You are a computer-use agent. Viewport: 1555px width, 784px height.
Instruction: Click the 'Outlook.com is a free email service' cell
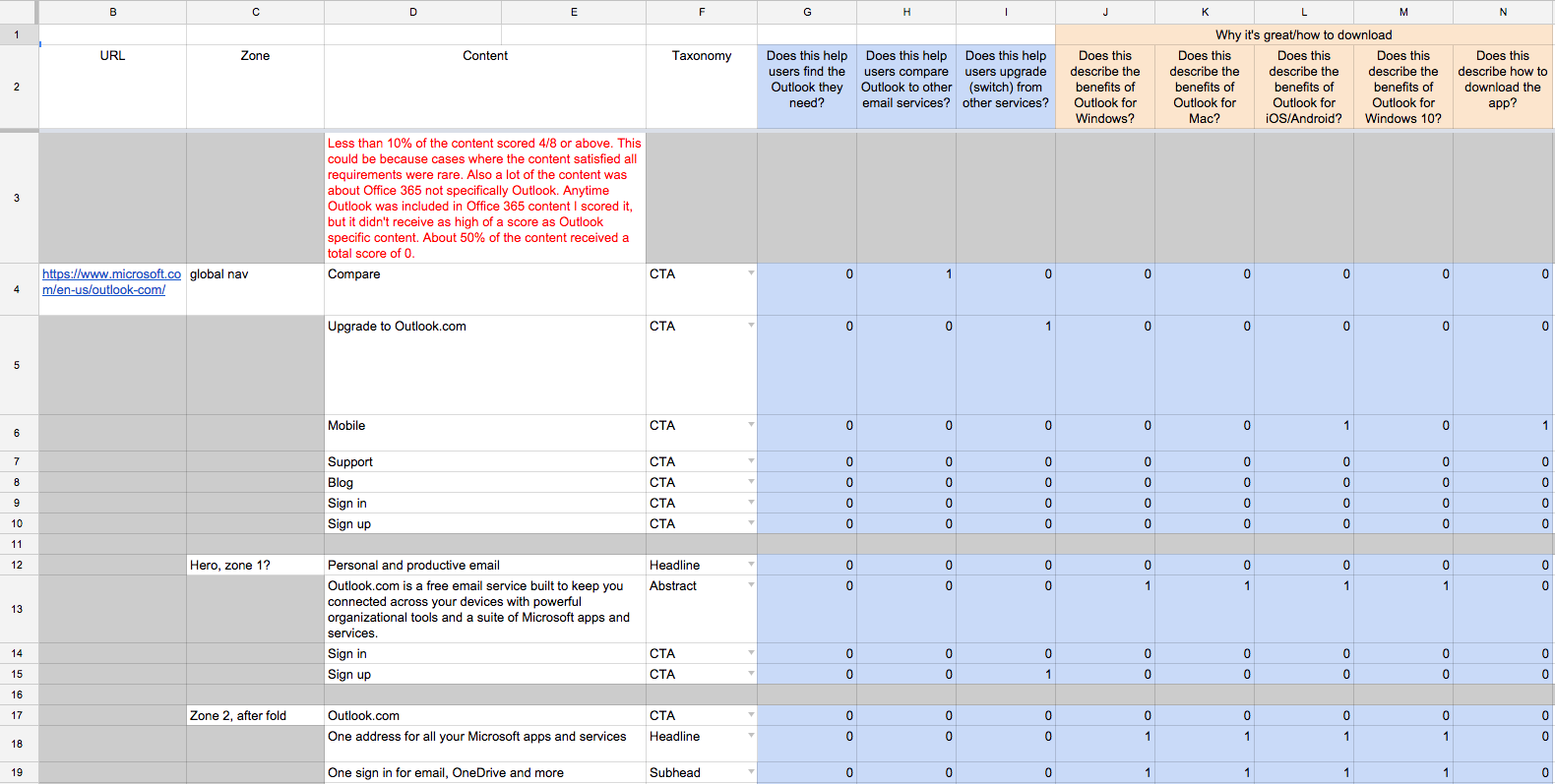coord(485,609)
